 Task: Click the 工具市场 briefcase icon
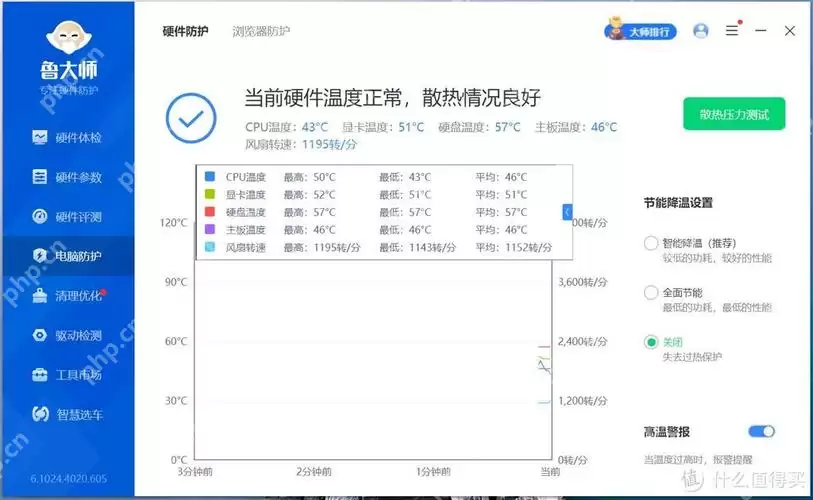[39, 374]
